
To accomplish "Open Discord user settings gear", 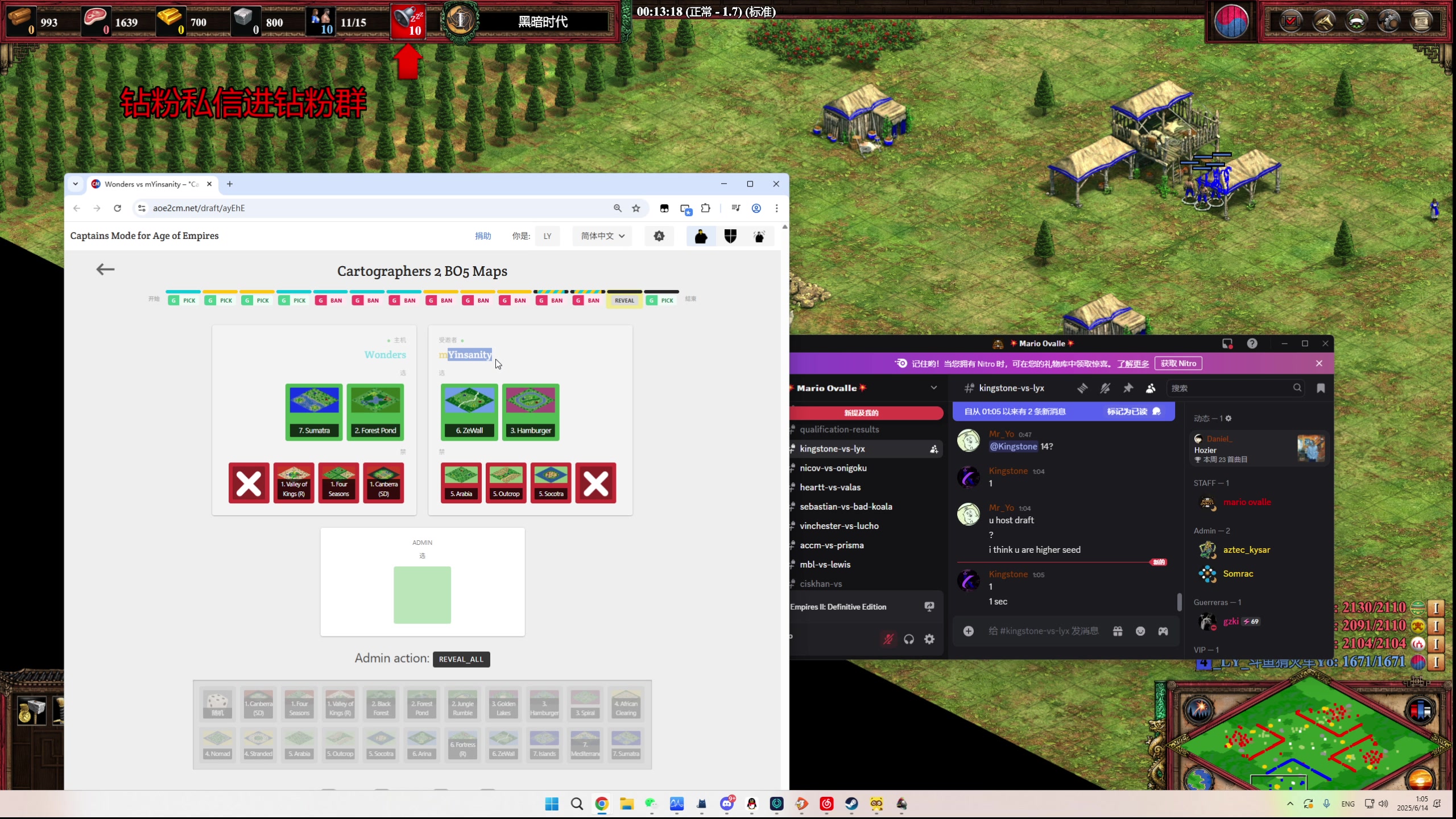I will [x=929, y=639].
